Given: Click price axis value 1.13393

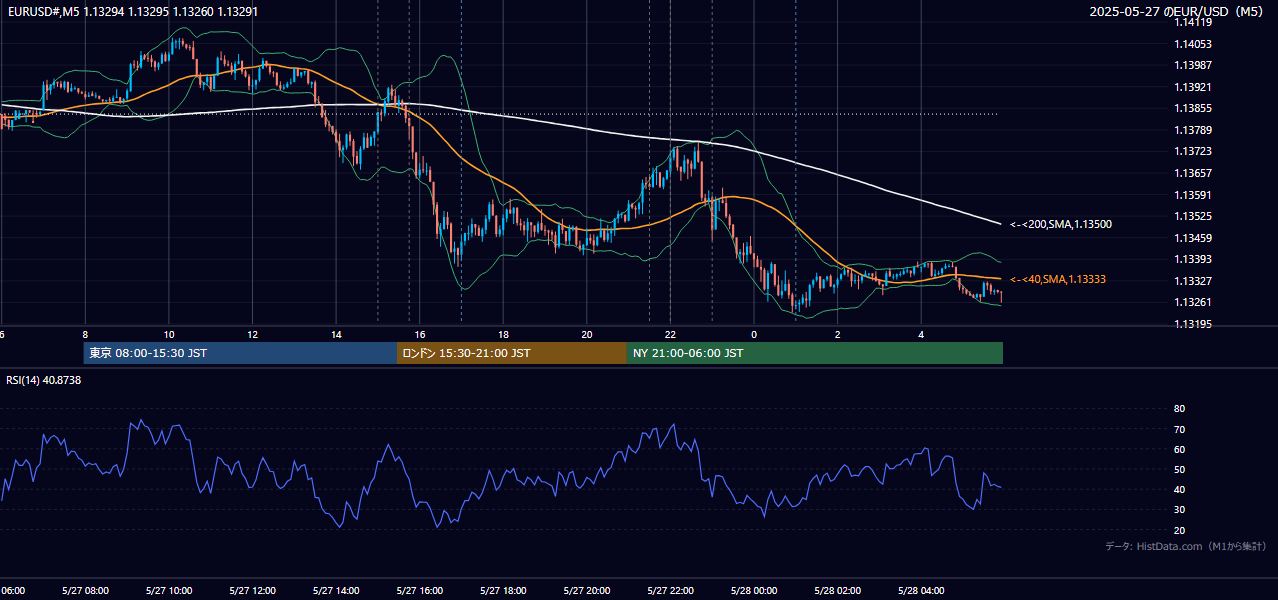Looking at the screenshot, I should (1193, 259).
